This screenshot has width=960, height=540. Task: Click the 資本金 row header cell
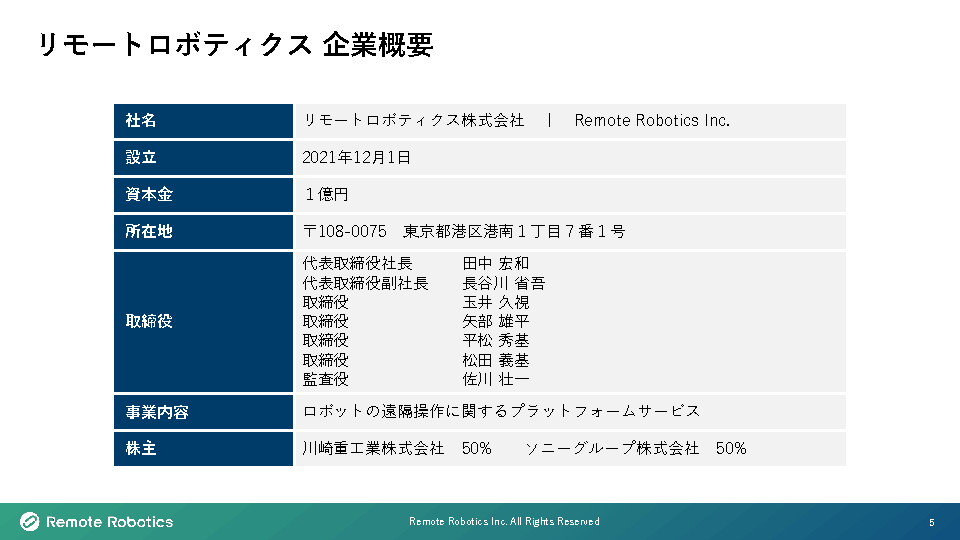(x=203, y=195)
